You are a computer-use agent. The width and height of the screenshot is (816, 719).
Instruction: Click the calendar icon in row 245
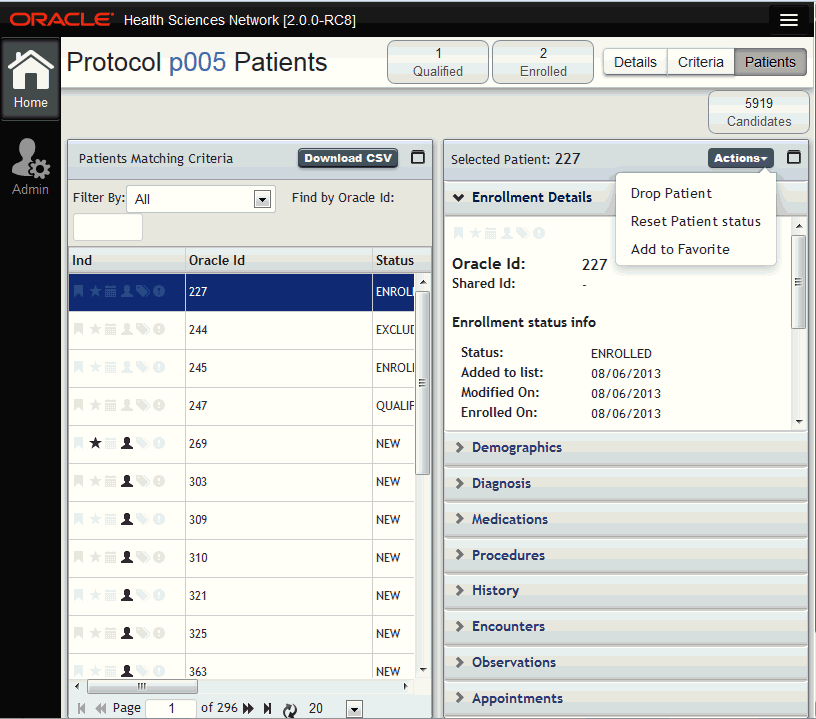110,367
